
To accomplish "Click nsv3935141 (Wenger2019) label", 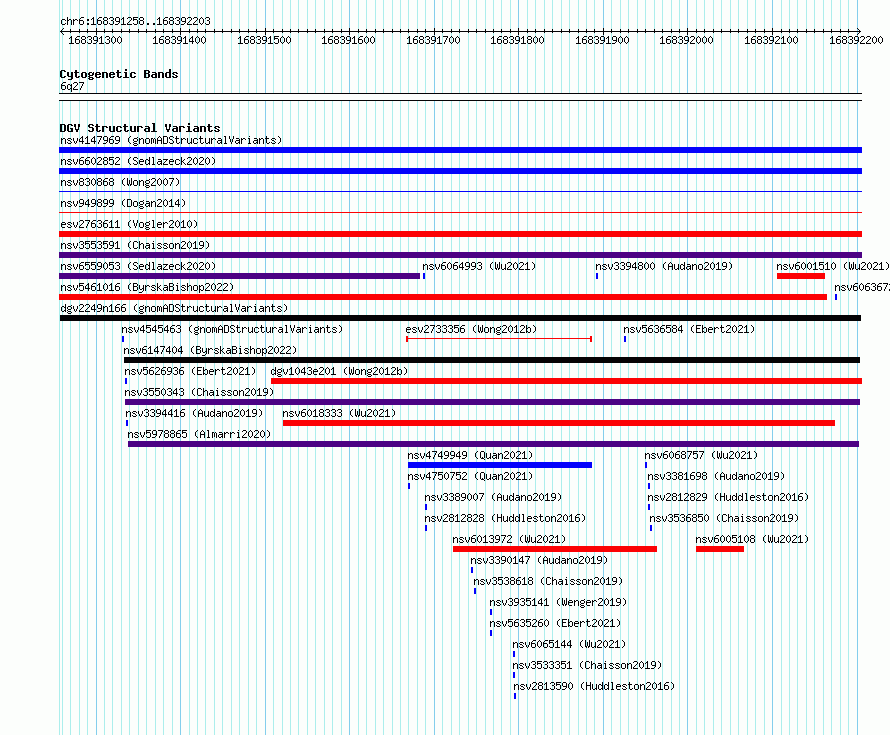I will pos(559,602).
